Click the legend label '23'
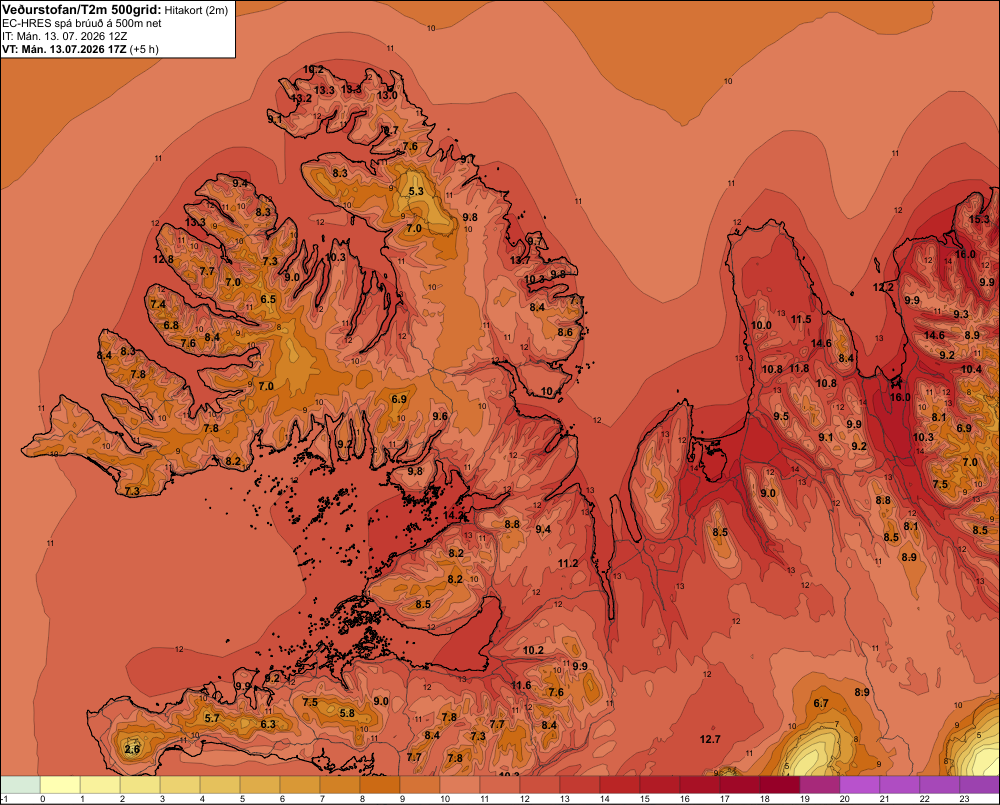Image resolution: width=1000 pixels, height=805 pixels. point(965,799)
